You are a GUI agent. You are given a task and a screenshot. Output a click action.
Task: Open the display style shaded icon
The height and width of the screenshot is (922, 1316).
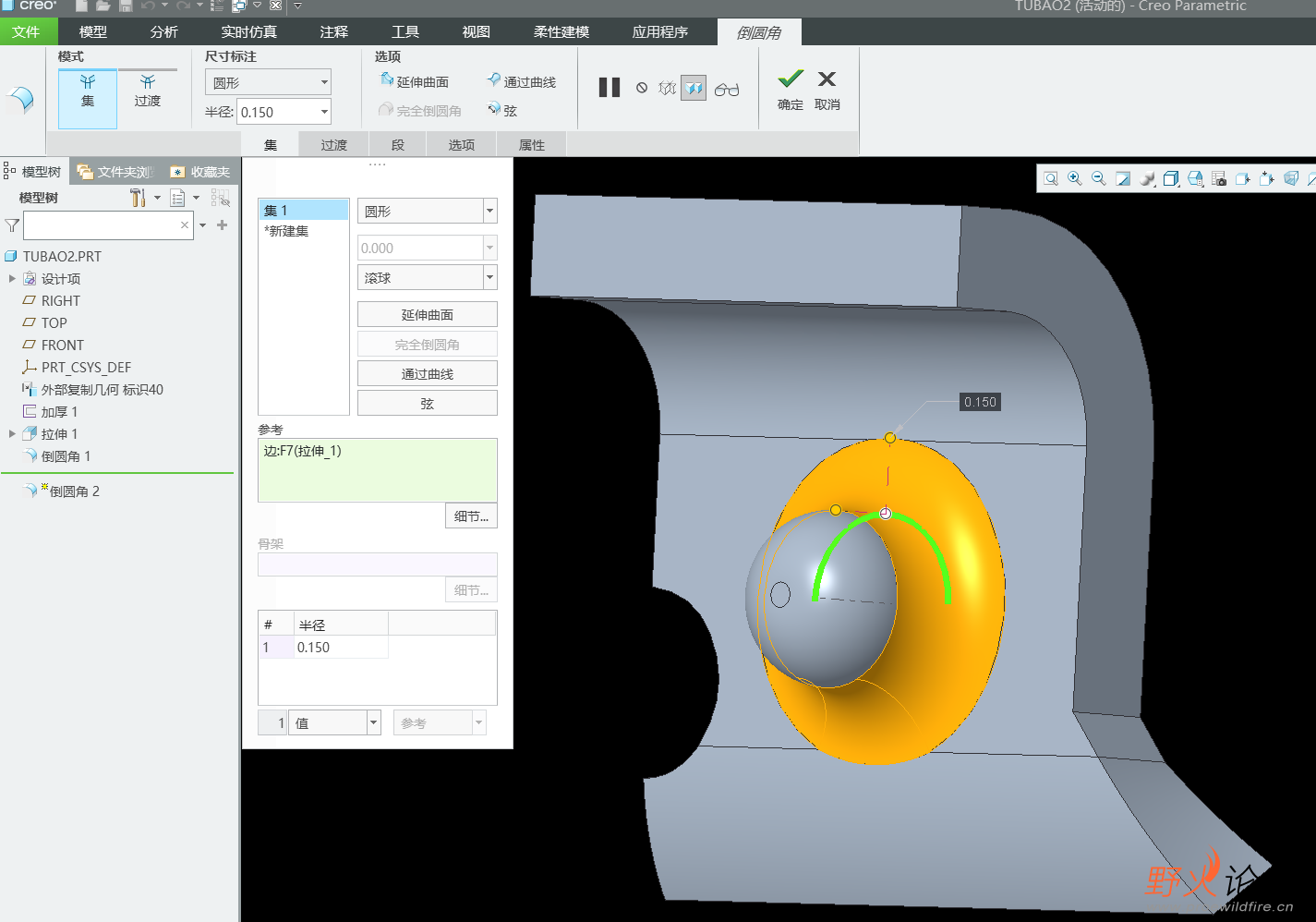tap(1171, 178)
